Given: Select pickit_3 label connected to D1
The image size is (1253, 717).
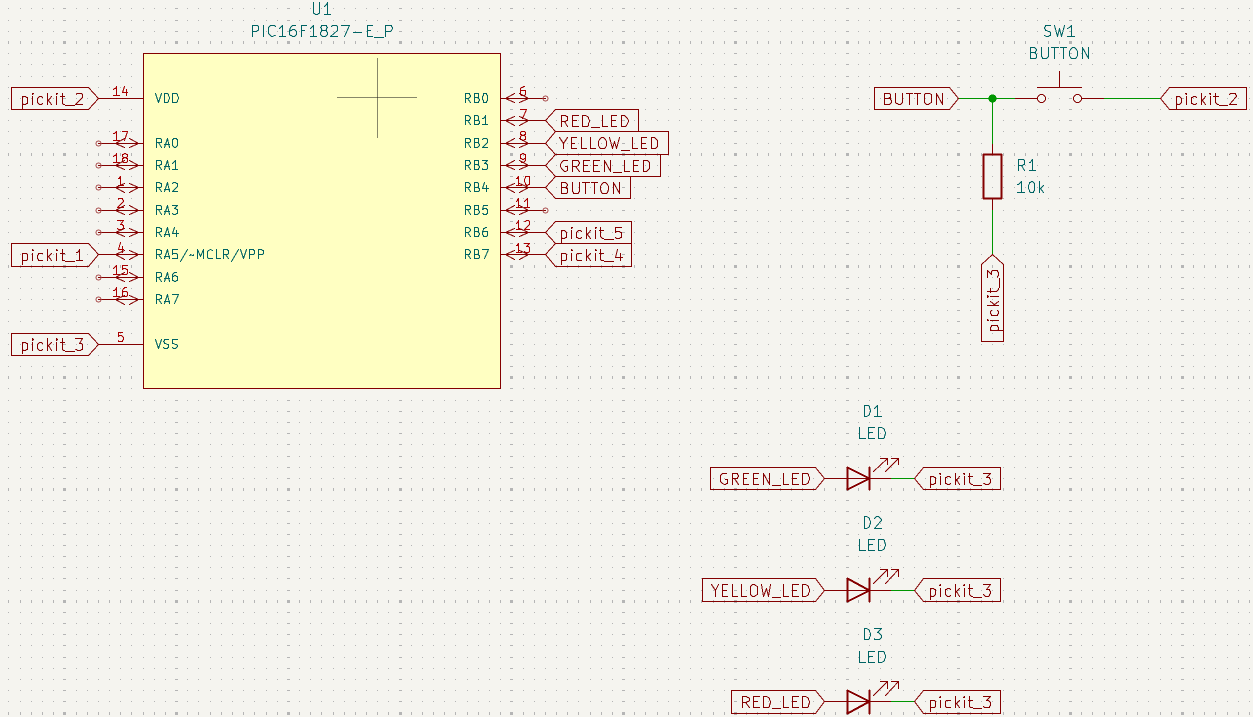Looking at the screenshot, I should (x=958, y=479).
